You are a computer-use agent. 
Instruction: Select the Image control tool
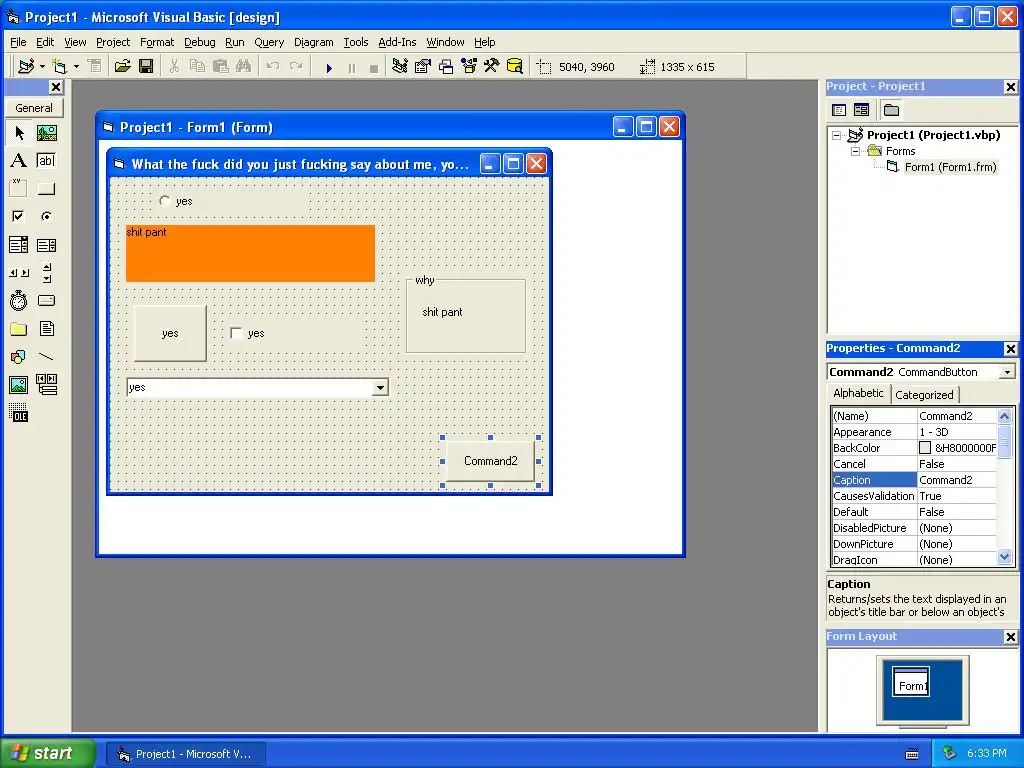(x=19, y=385)
